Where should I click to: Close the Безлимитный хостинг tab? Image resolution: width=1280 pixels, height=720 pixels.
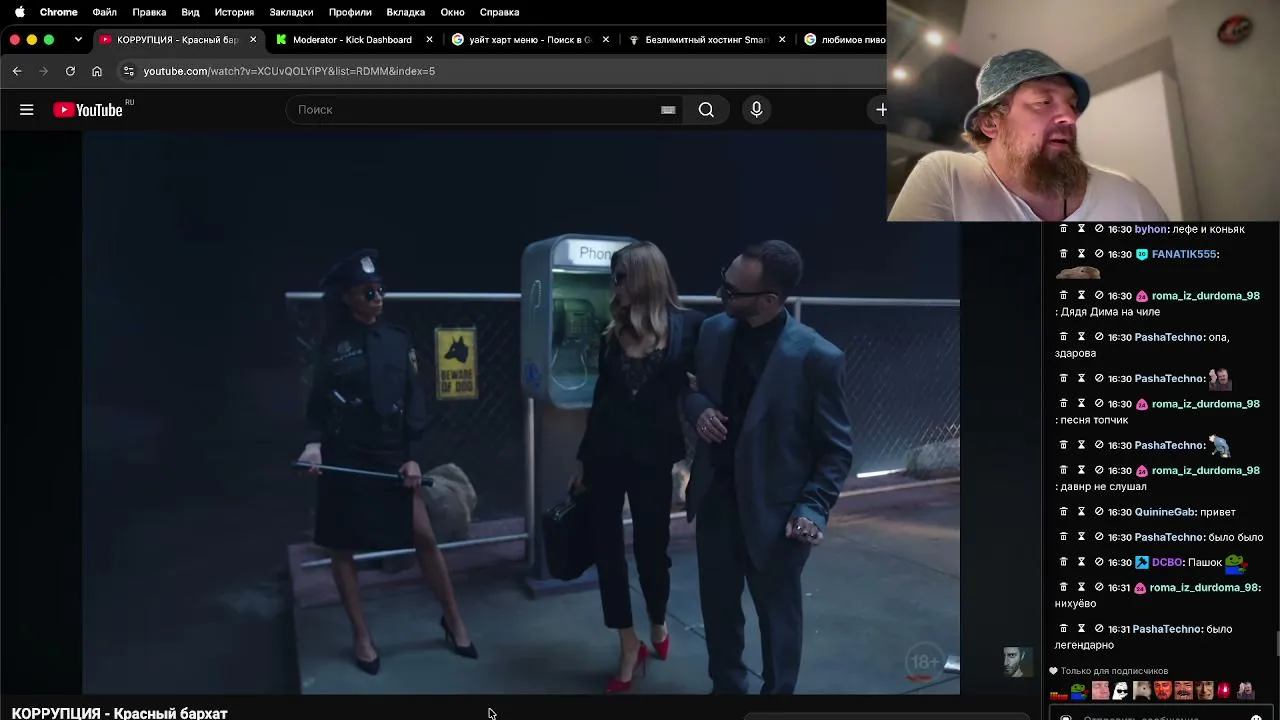coord(782,40)
